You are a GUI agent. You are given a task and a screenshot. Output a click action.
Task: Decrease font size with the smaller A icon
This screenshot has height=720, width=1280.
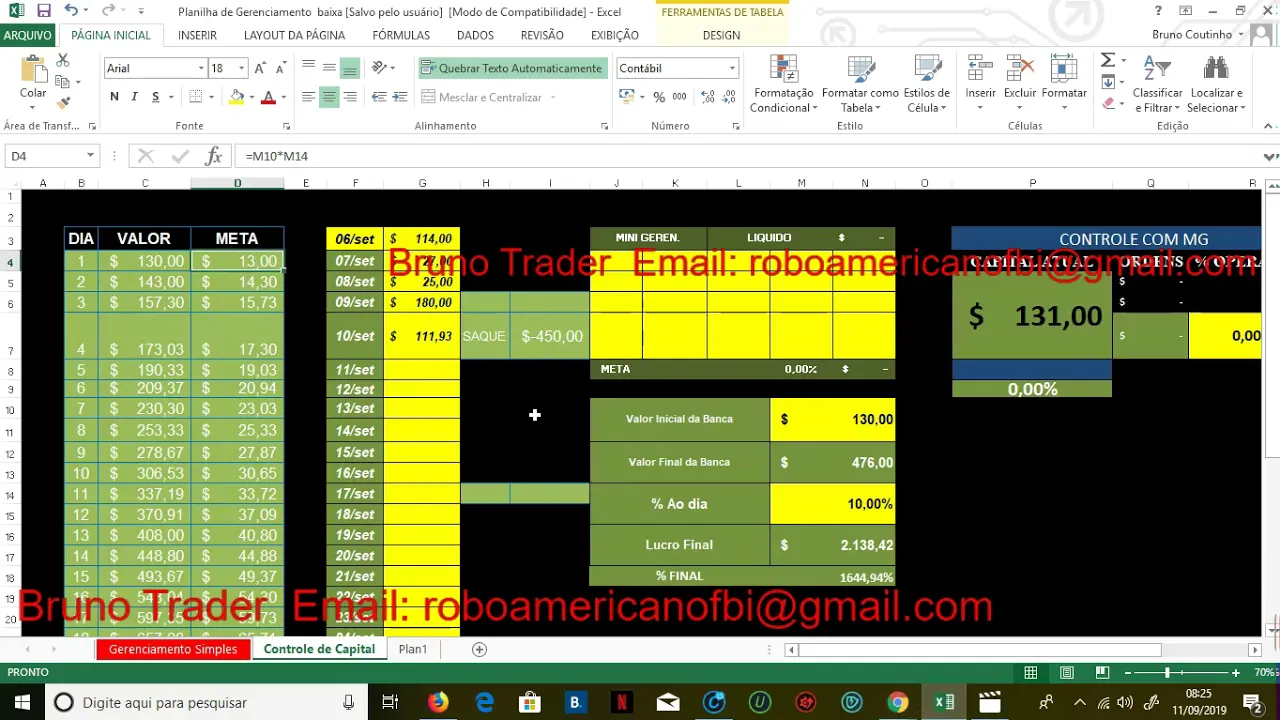[x=281, y=68]
